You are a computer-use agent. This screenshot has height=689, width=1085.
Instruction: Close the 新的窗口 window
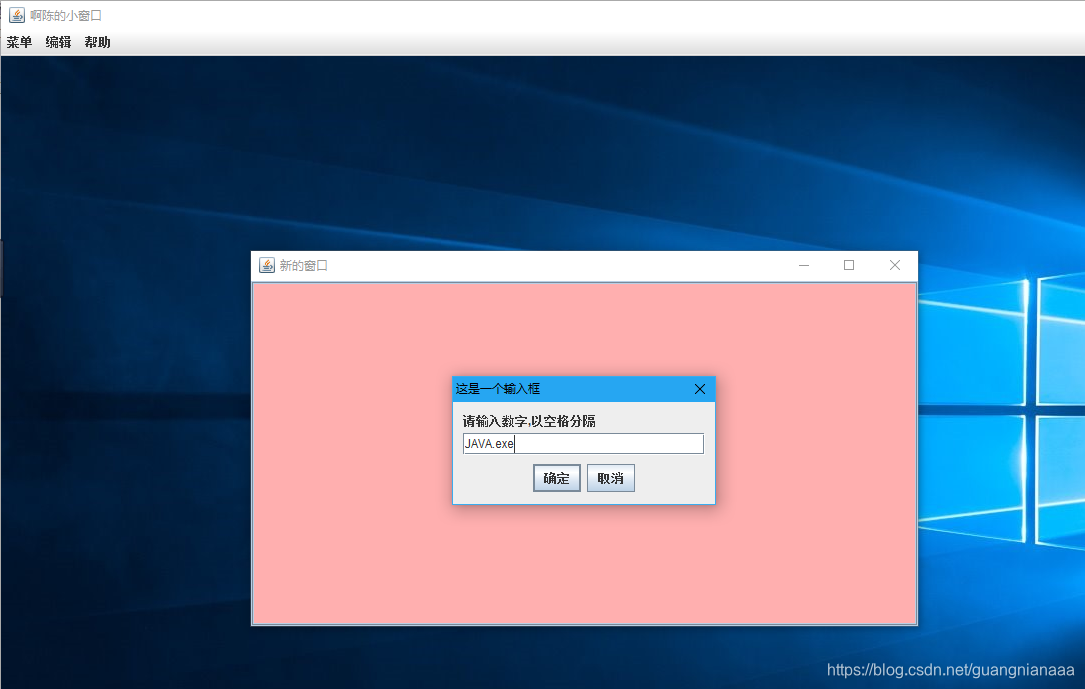(895, 265)
